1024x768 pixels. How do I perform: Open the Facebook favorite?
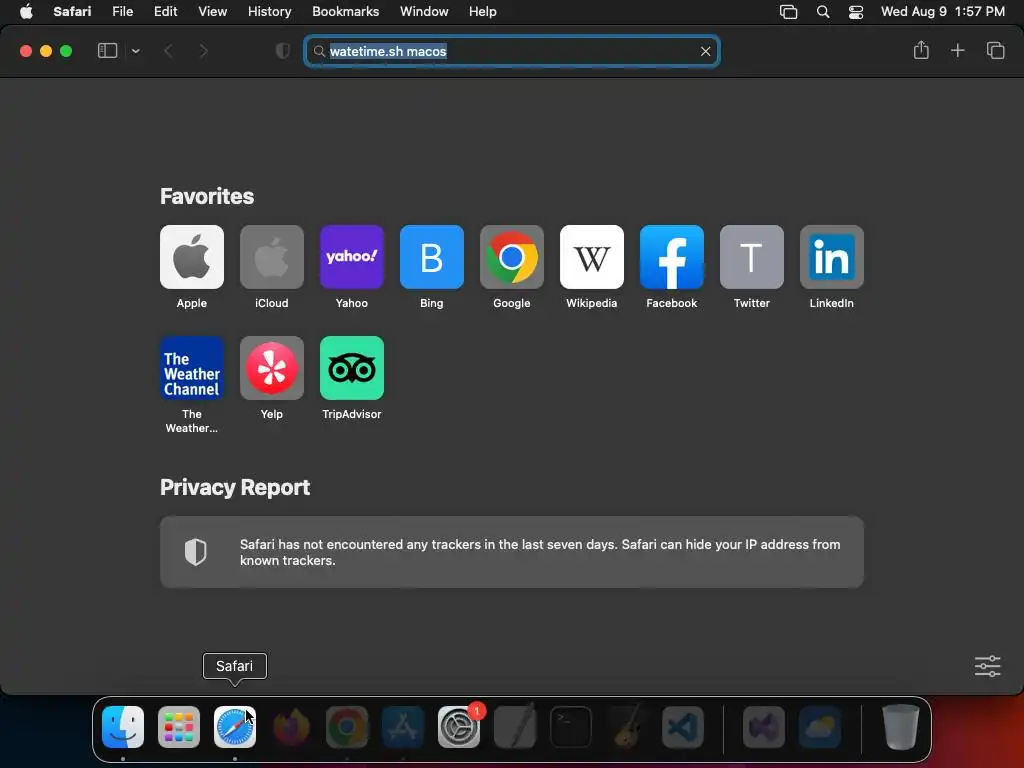coord(671,257)
